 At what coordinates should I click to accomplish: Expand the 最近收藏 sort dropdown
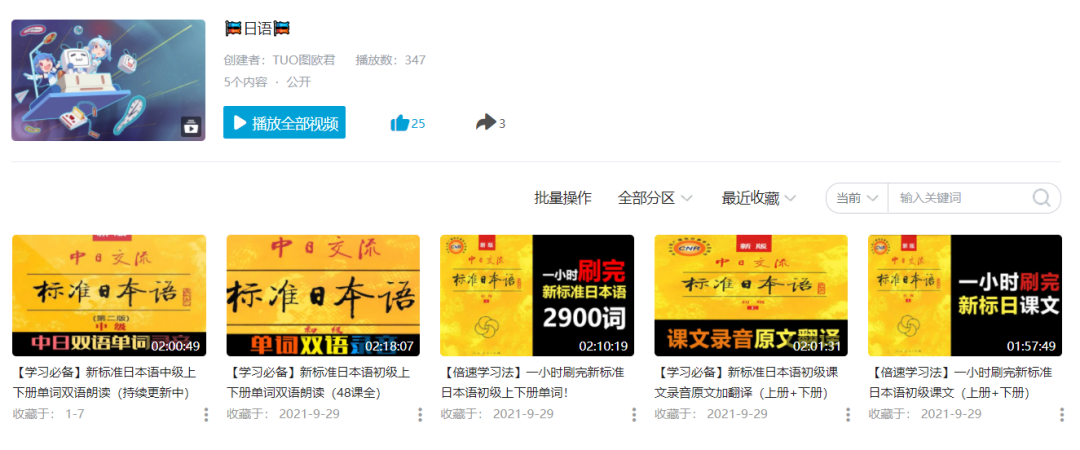pos(758,198)
